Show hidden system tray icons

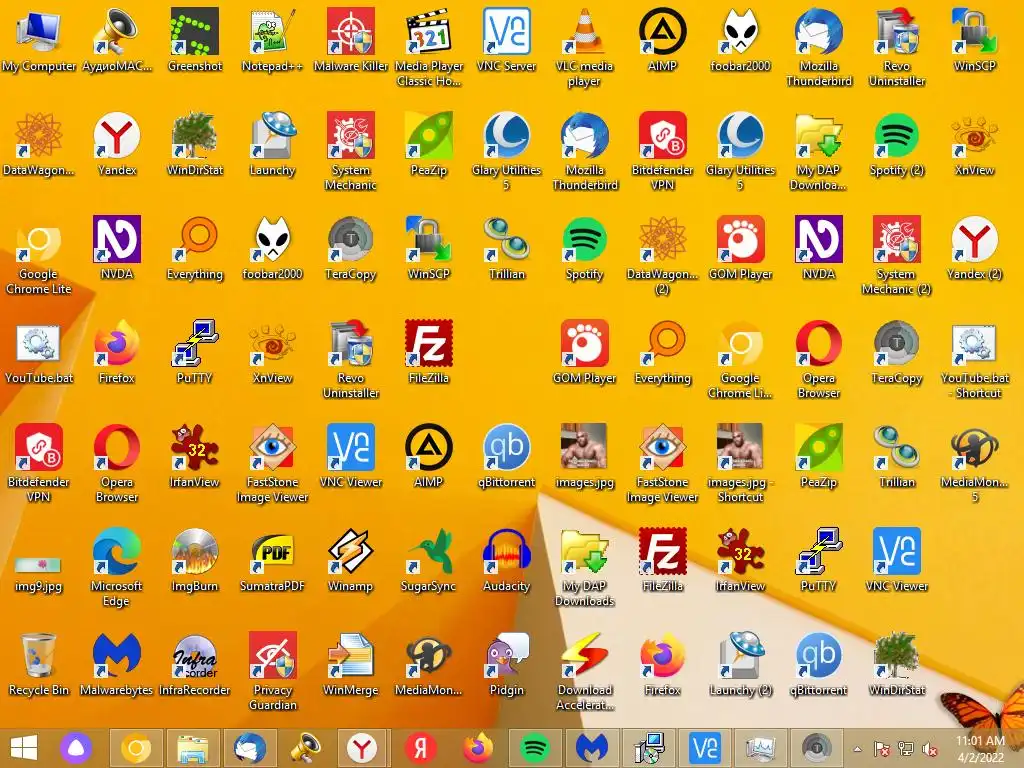click(857, 749)
